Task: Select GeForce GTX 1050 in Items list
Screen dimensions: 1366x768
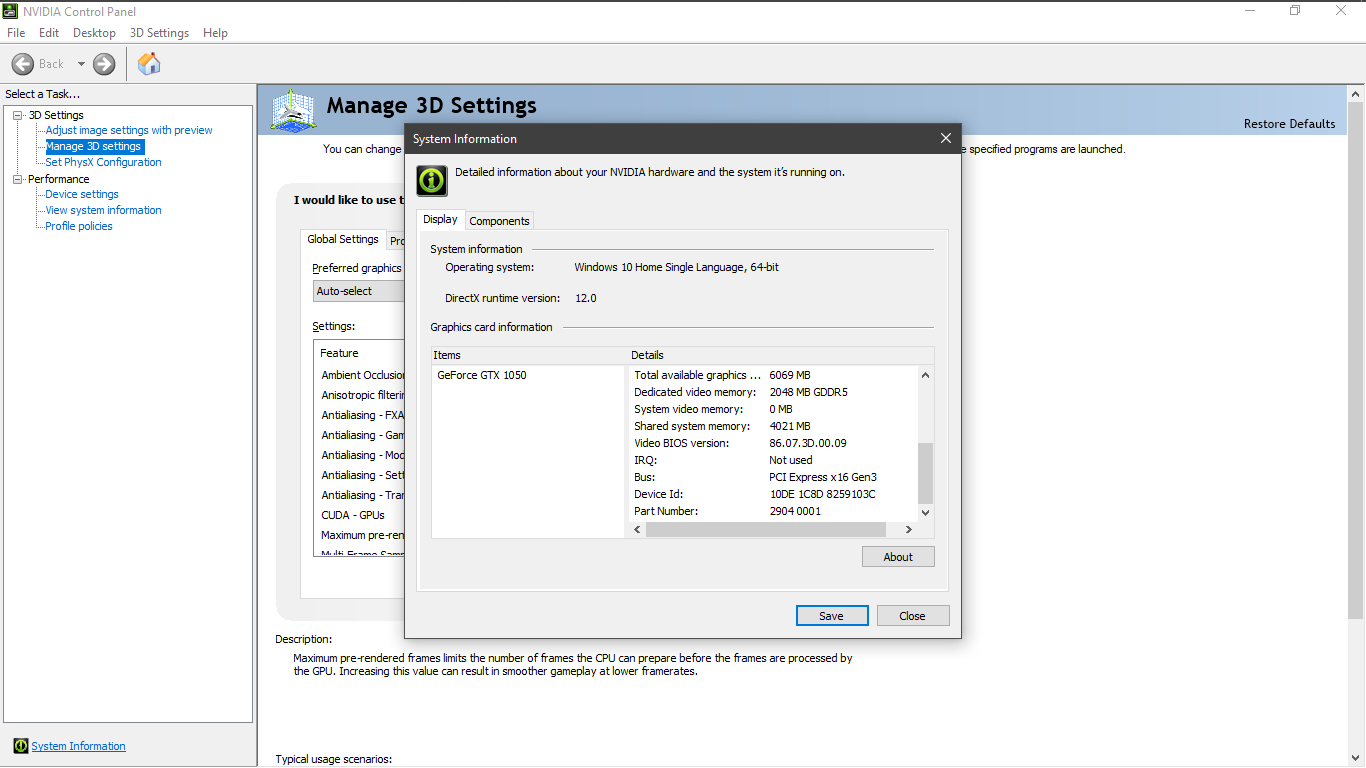Action: click(482, 375)
